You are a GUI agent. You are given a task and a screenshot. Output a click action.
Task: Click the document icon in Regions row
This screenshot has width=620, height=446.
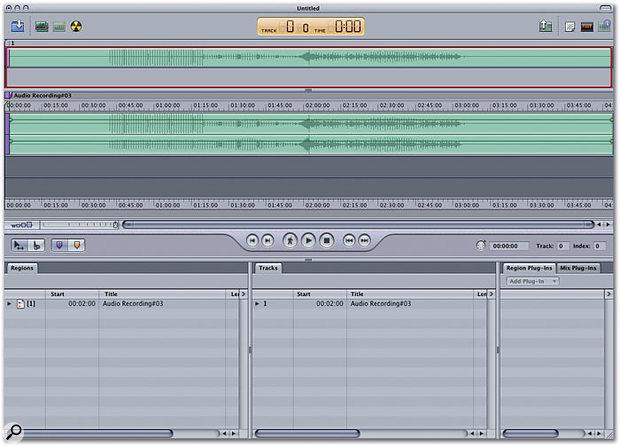(21, 304)
